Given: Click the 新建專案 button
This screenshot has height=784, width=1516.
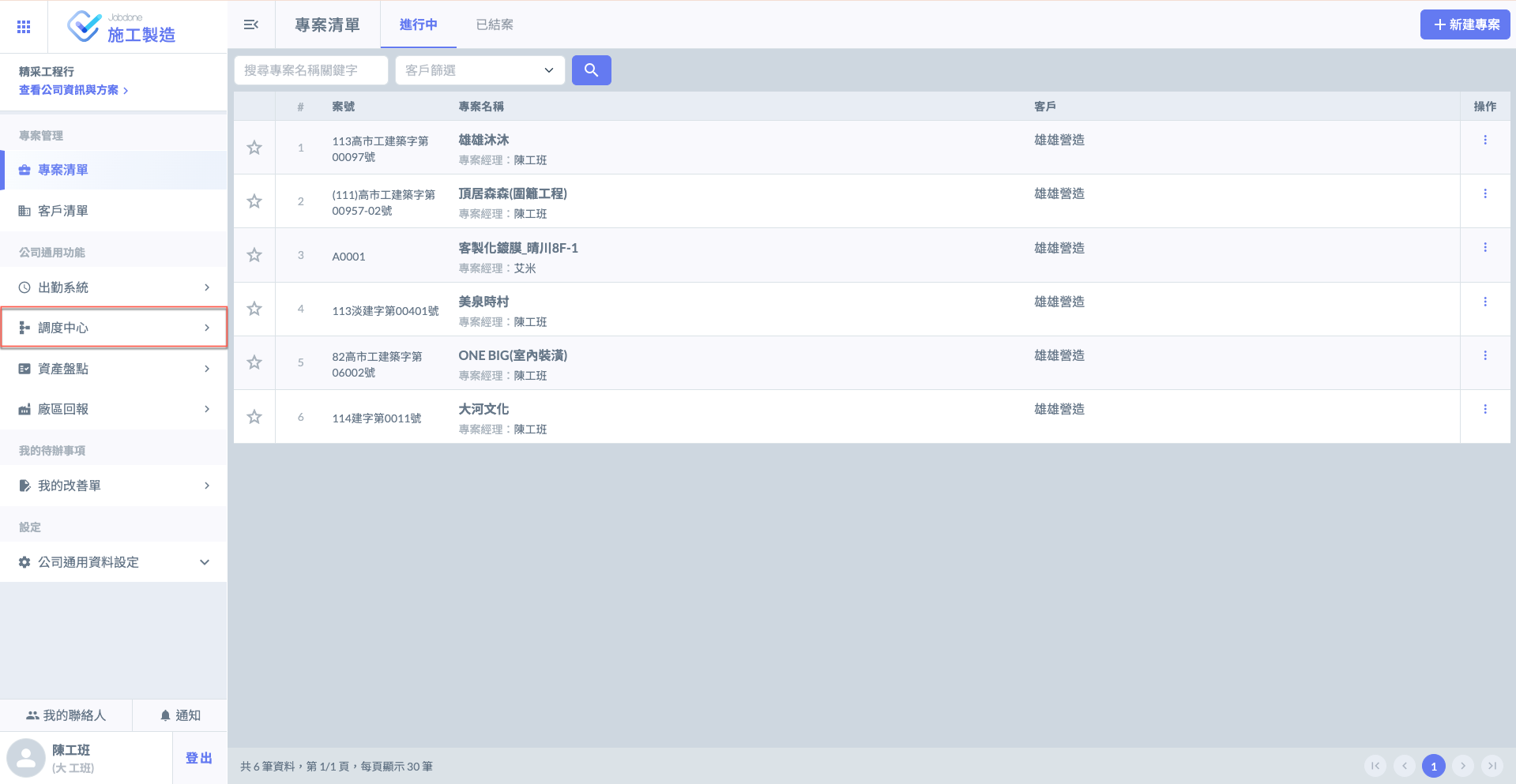Looking at the screenshot, I should (1465, 24).
